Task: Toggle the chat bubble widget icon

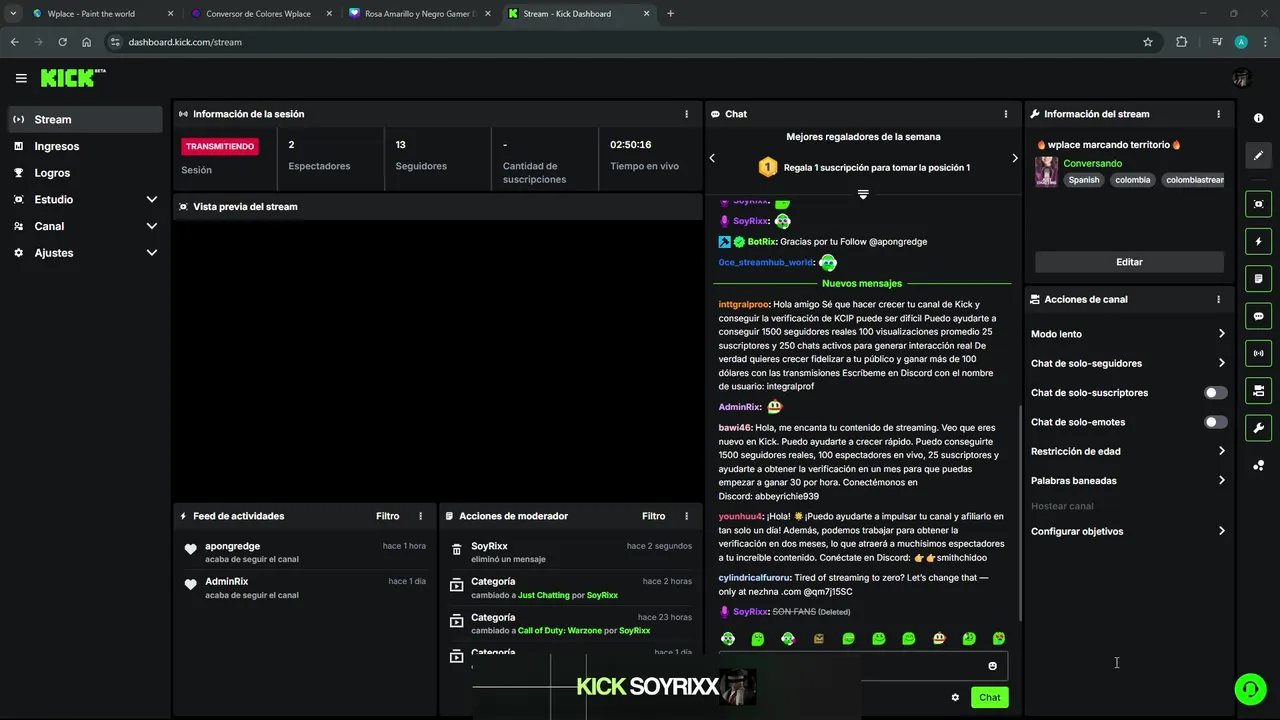Action: [1258, 316]
